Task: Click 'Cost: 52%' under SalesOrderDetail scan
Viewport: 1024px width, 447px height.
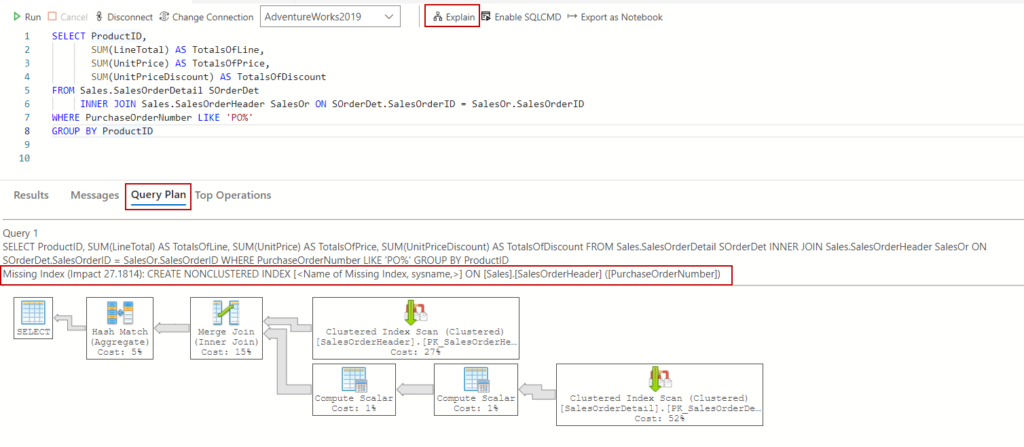Action: (x=660, y=418)
